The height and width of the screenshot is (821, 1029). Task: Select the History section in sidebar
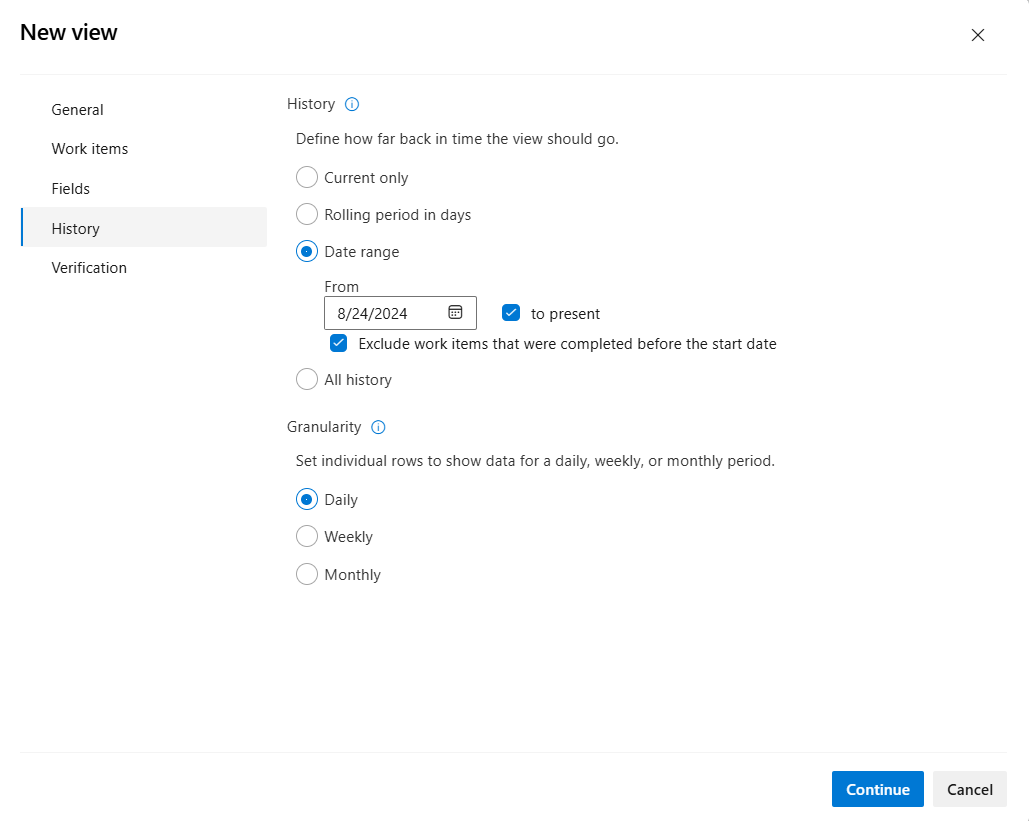tap(75, 228)
